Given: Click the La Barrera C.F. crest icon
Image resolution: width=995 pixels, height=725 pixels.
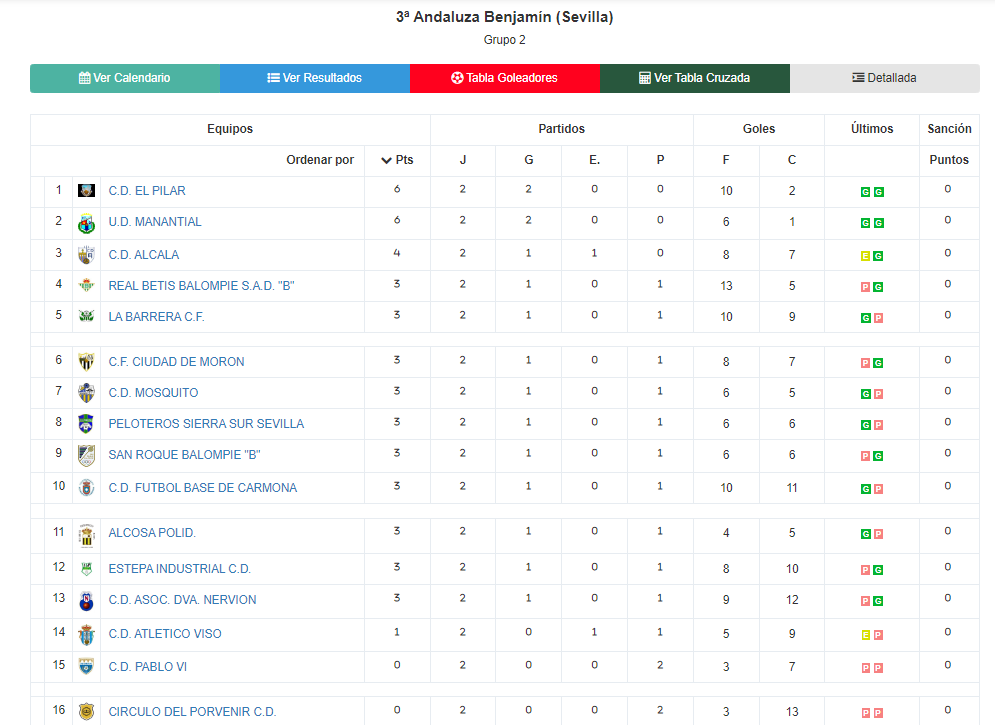Looking at the screenshot, I should (86, 316).
